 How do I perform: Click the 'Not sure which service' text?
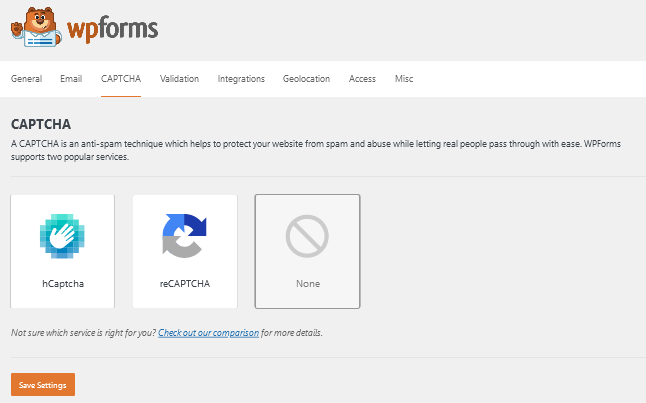(84, 333)
